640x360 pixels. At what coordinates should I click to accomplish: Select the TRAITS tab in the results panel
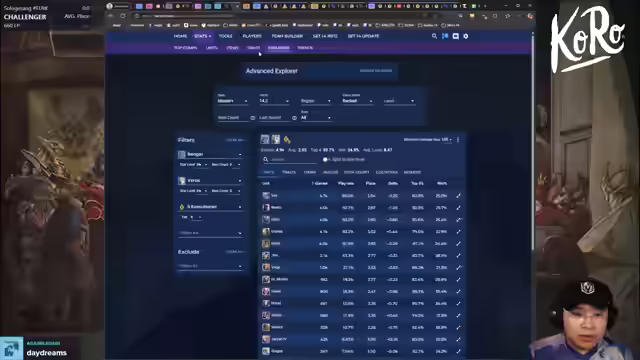point(289,172)
